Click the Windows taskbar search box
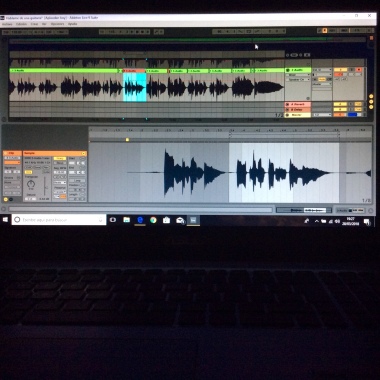 point(59,220)
